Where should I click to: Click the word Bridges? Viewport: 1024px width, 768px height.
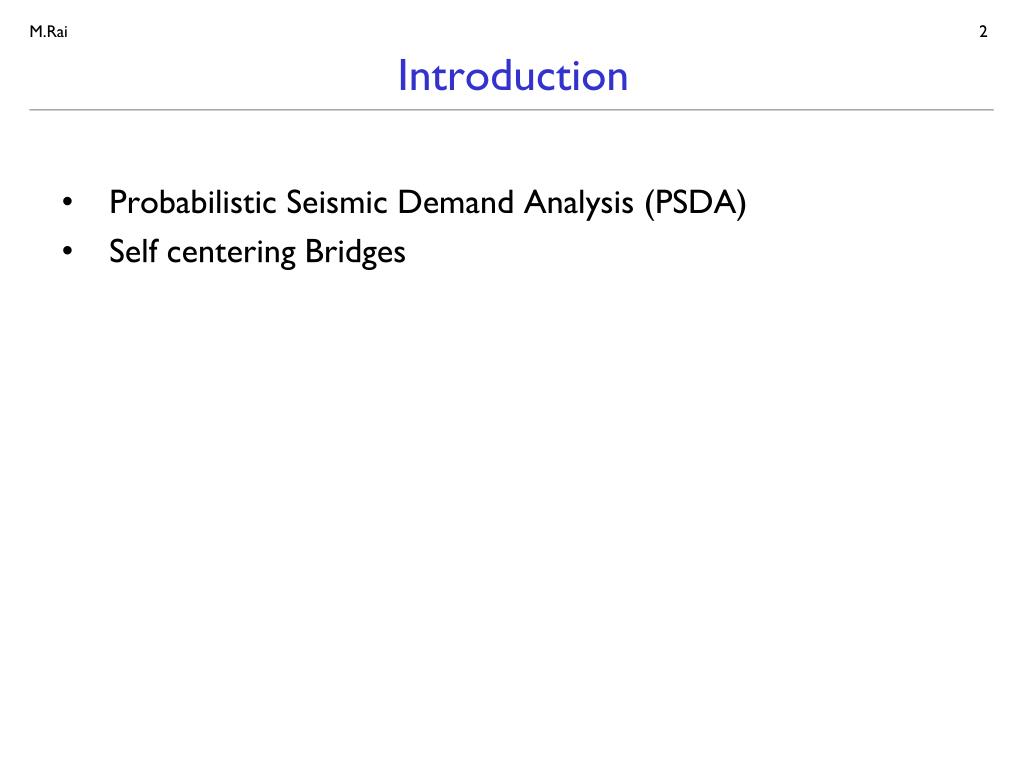click(355, 253)
